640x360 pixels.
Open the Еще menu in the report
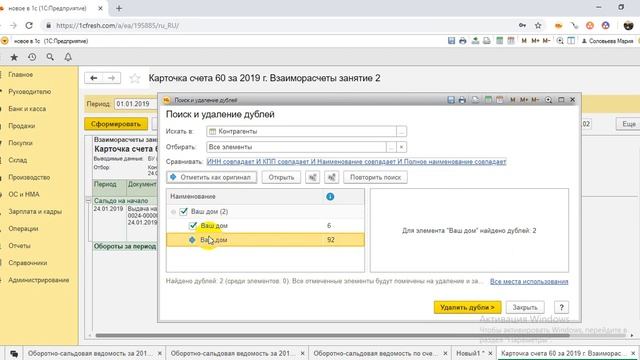pyautogui.click(x=629, y=124)
